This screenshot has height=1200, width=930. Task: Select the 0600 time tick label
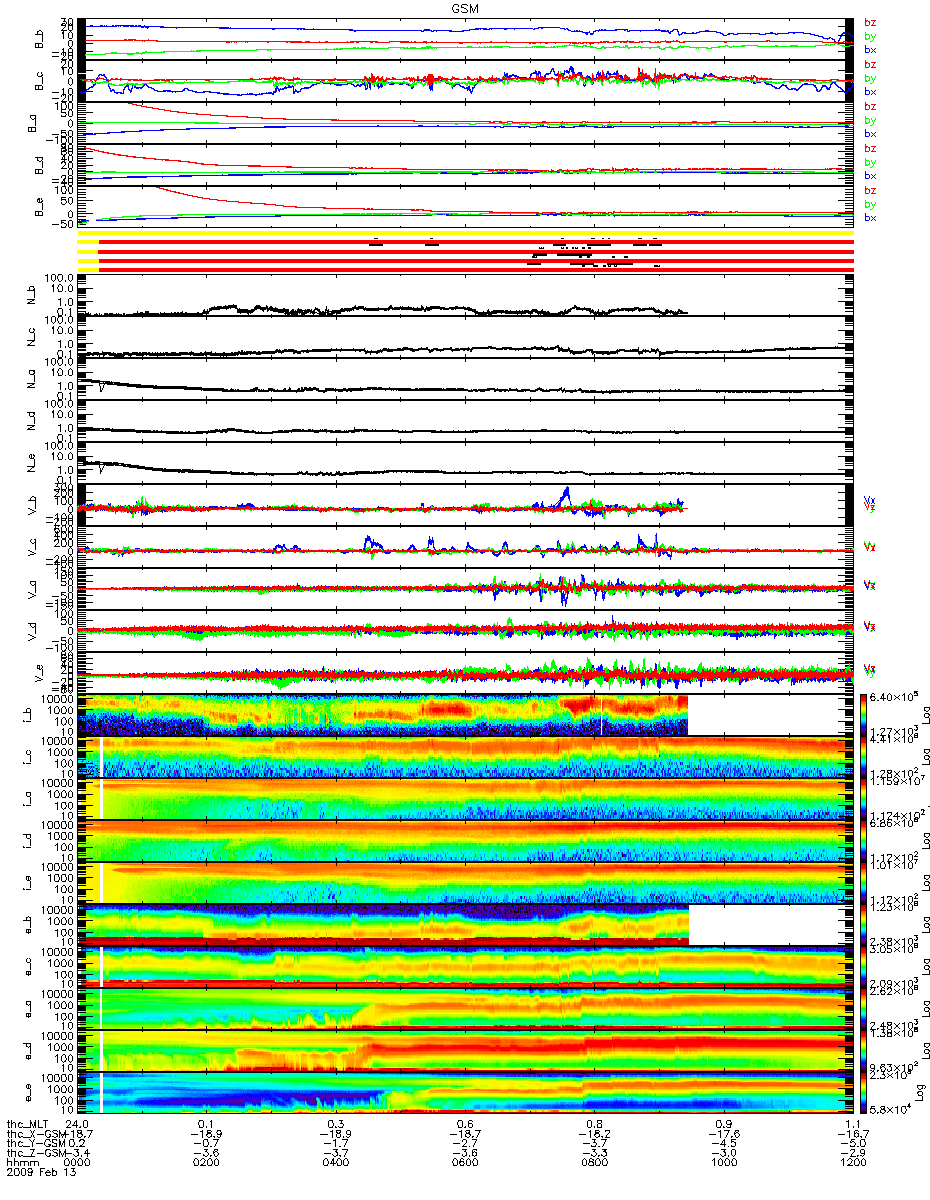[x=464, y=1163]
